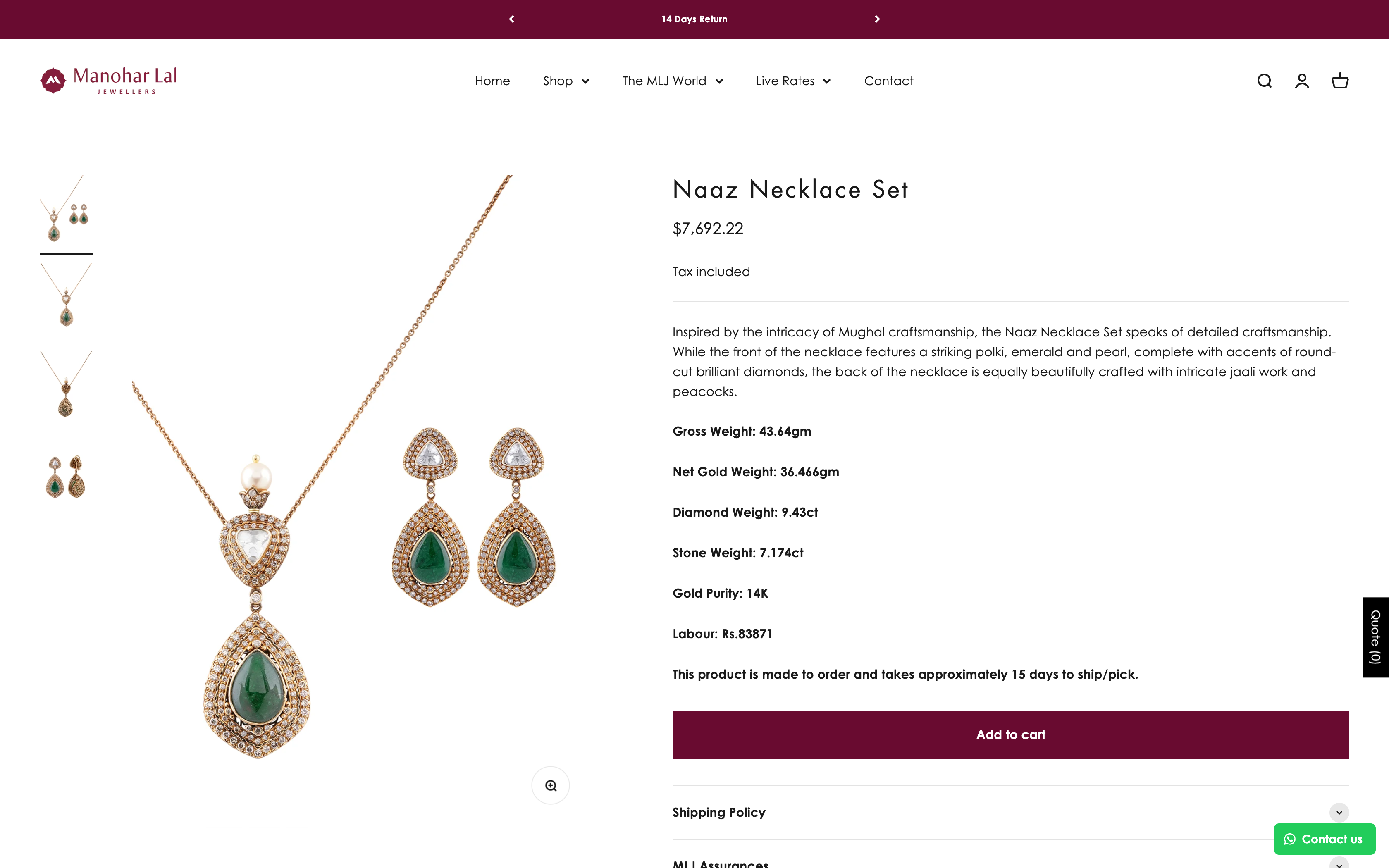The width and height of the screenshot is (1389, 868).
Task: Open the Shop dropdown menu
Action: (566, 81)
